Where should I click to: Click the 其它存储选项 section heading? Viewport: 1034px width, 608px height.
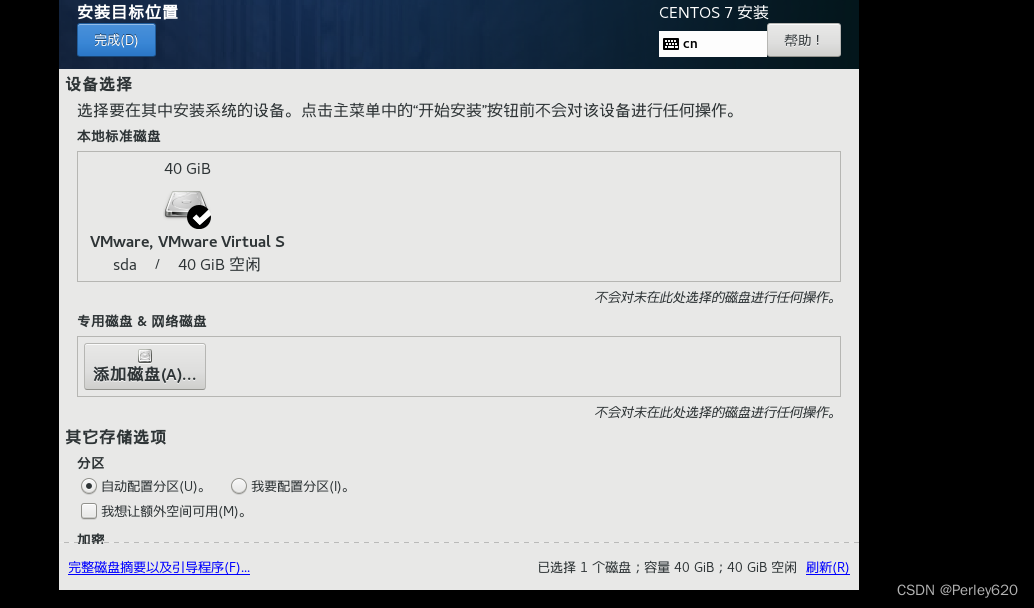(115, 437)
